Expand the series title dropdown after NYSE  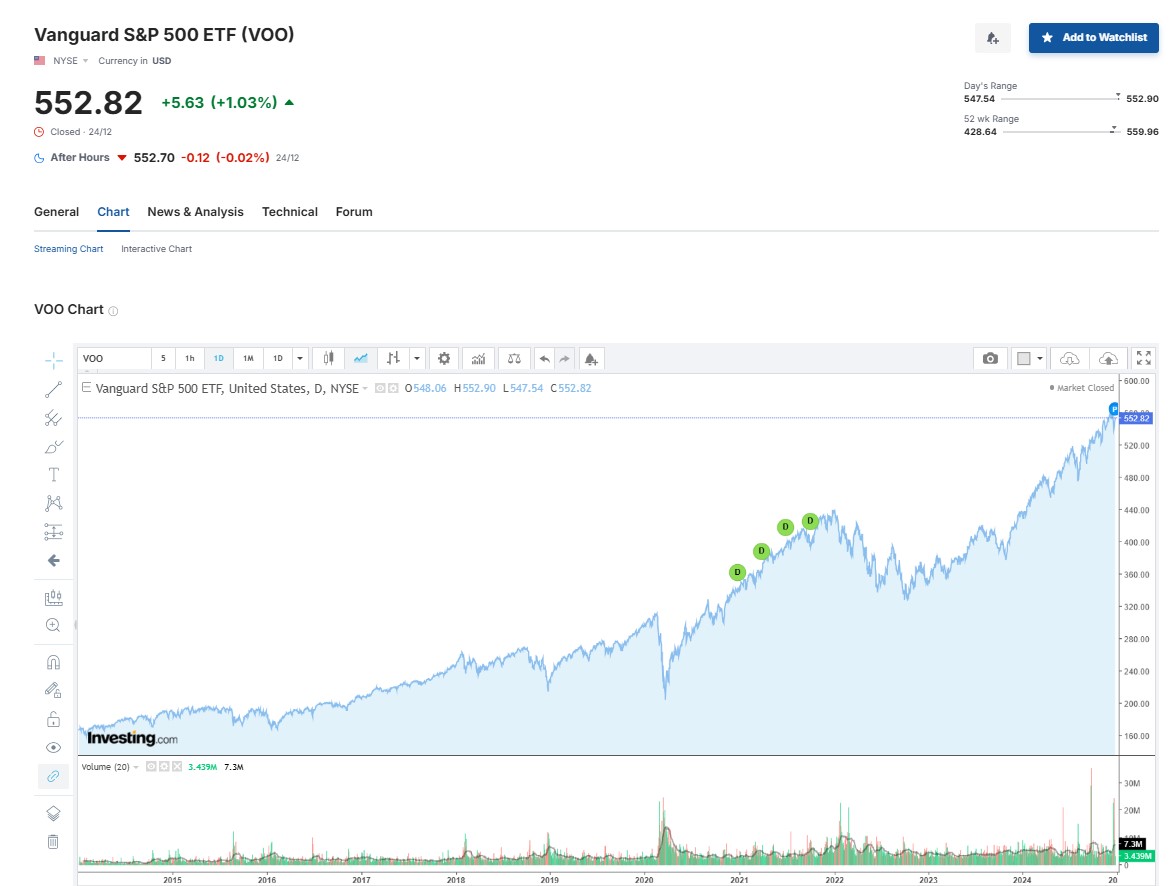point(365,388)
